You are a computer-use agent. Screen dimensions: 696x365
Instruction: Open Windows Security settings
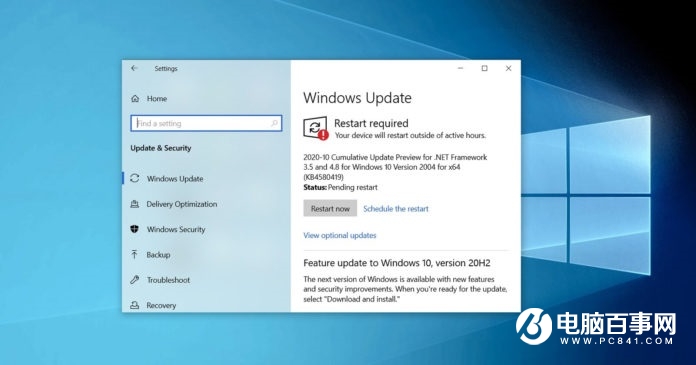pos(176,230)
